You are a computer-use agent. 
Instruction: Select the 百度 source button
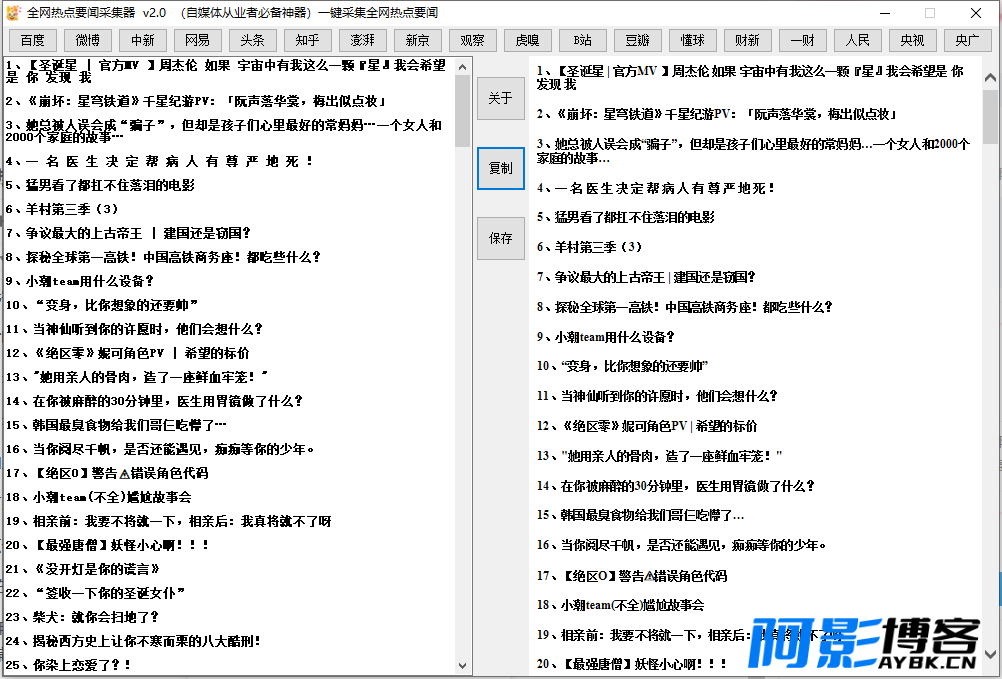(33, 40)
